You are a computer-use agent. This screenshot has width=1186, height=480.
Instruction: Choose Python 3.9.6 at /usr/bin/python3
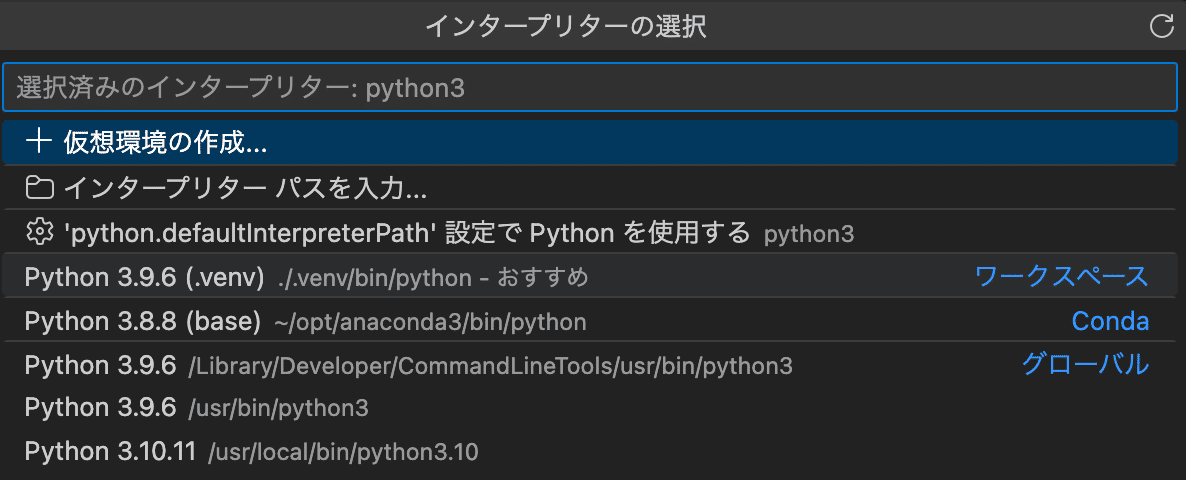[x=100, y=408]
